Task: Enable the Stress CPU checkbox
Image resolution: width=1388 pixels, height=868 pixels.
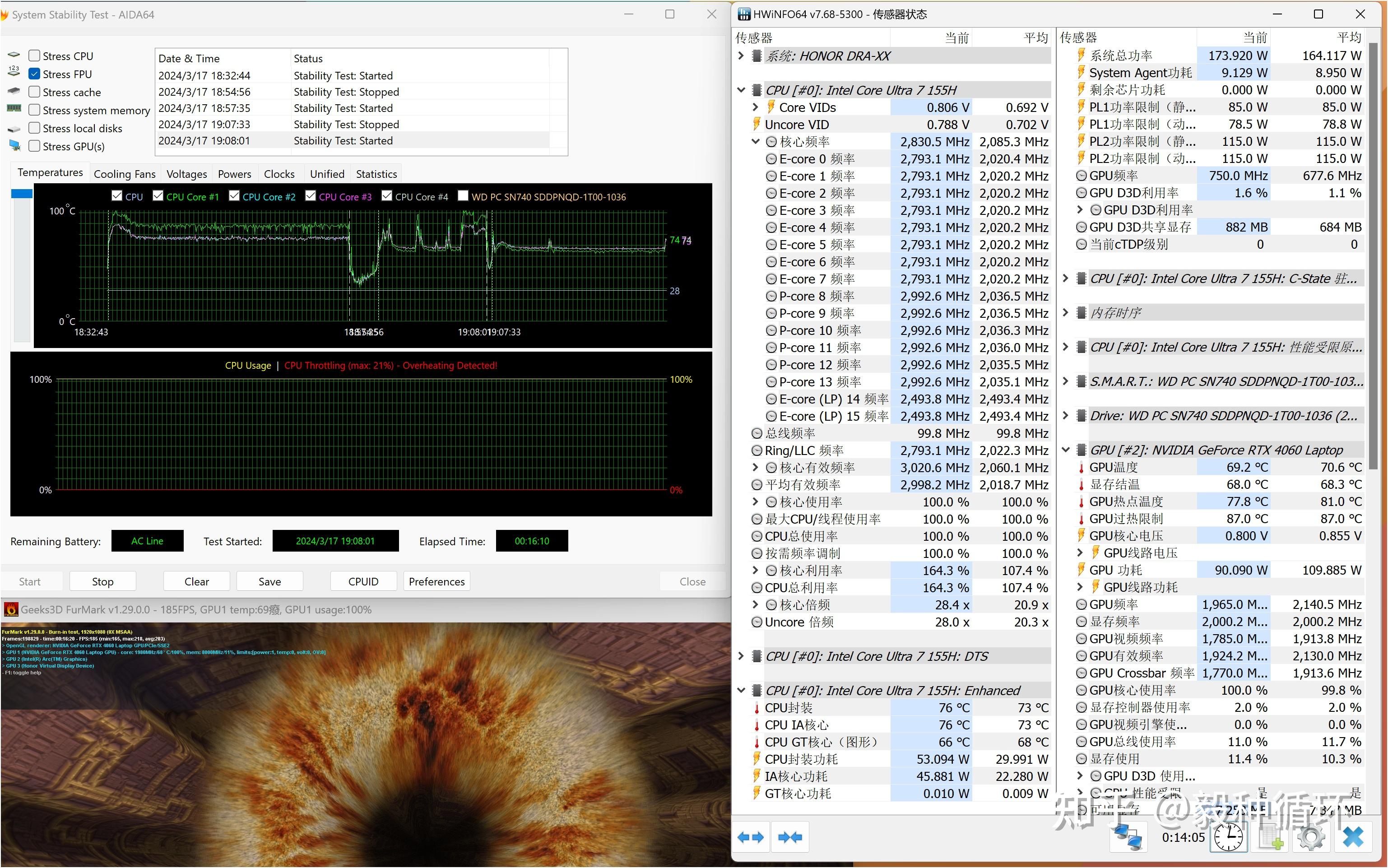Action: coord(34,56)
